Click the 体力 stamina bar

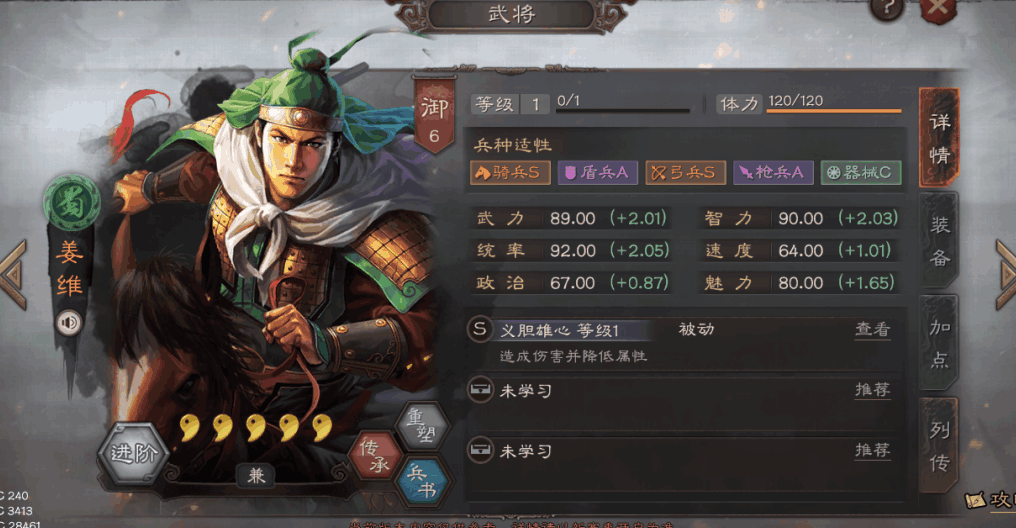834,111
